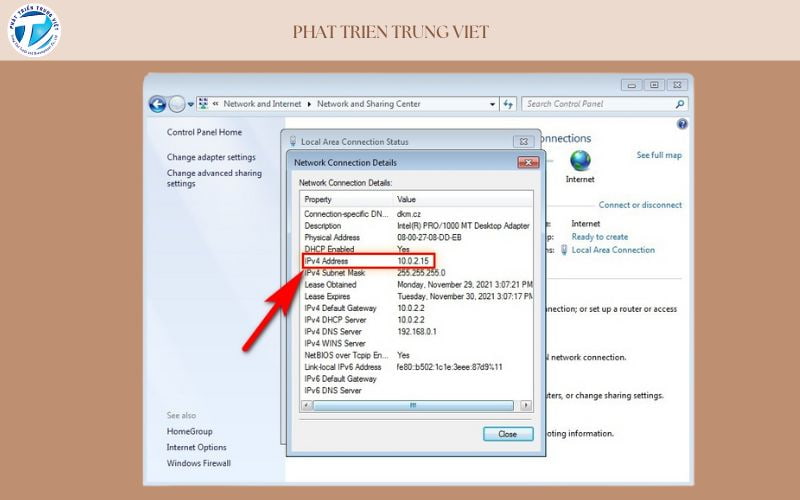Click the control panel icon in address bar

204,104
